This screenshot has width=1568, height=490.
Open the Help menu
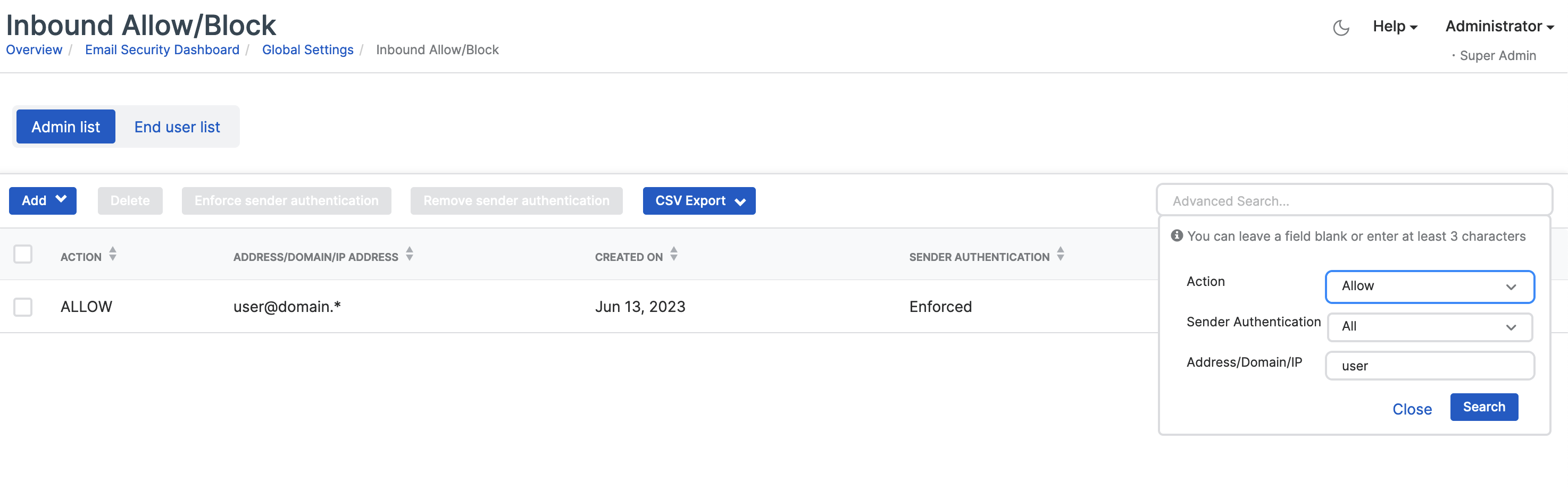(1395, 27)
